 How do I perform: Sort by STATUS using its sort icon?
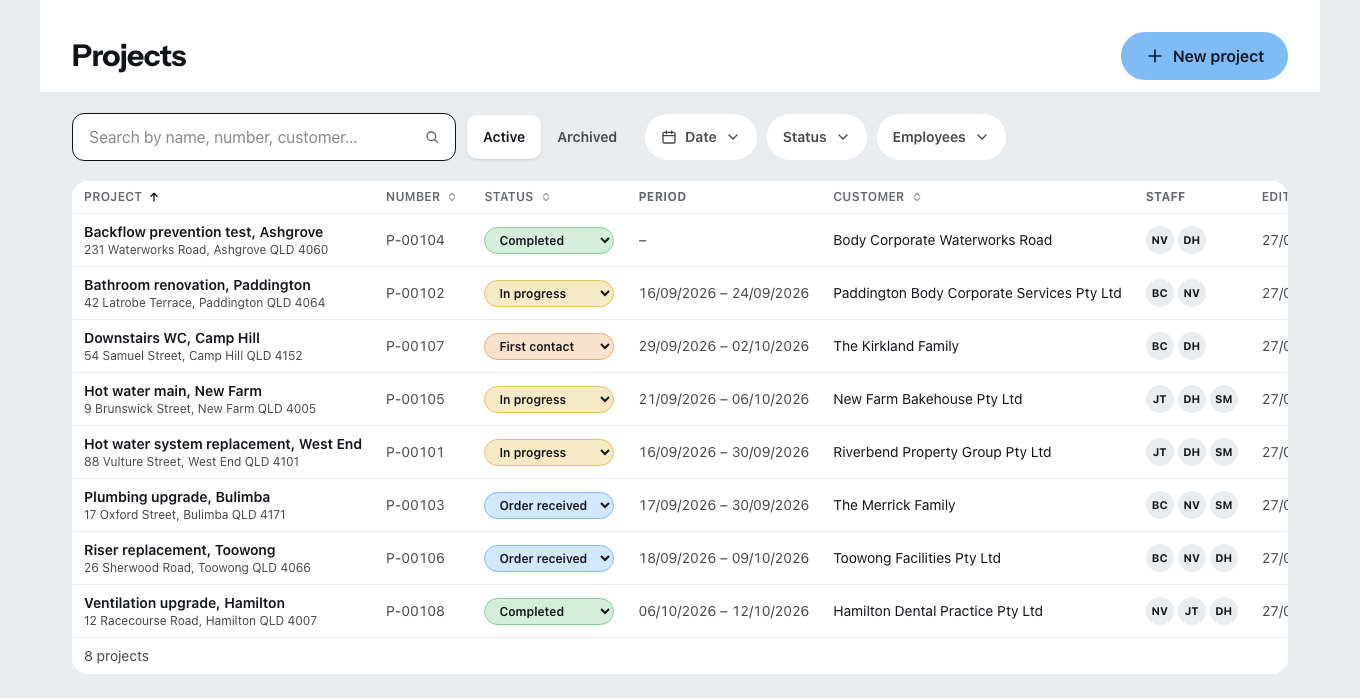tap(546, 197)
